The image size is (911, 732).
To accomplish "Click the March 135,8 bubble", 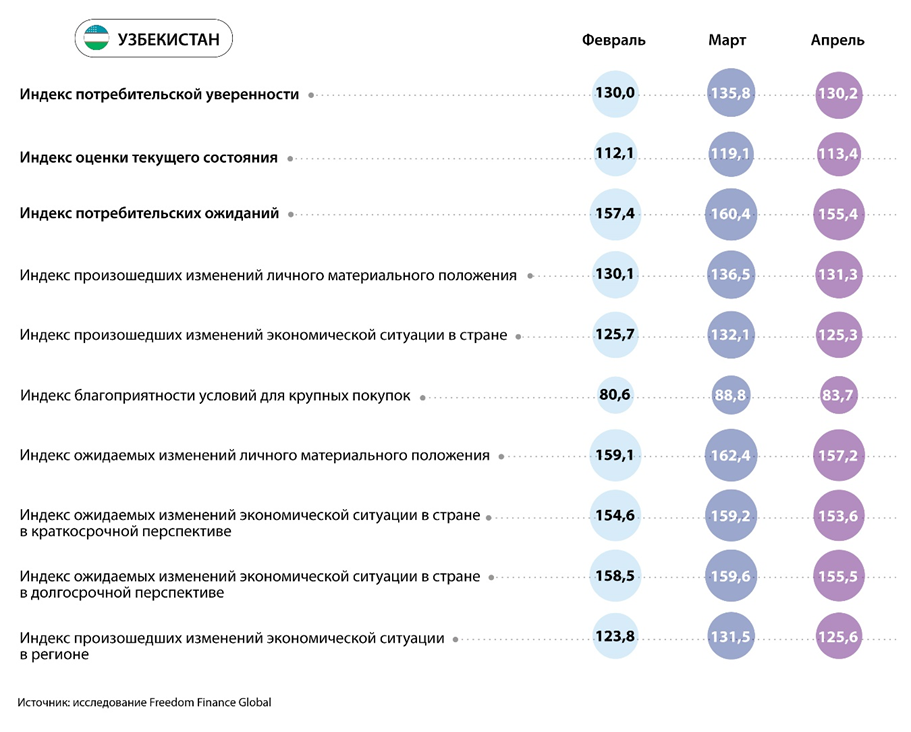I will coord(729,93).
